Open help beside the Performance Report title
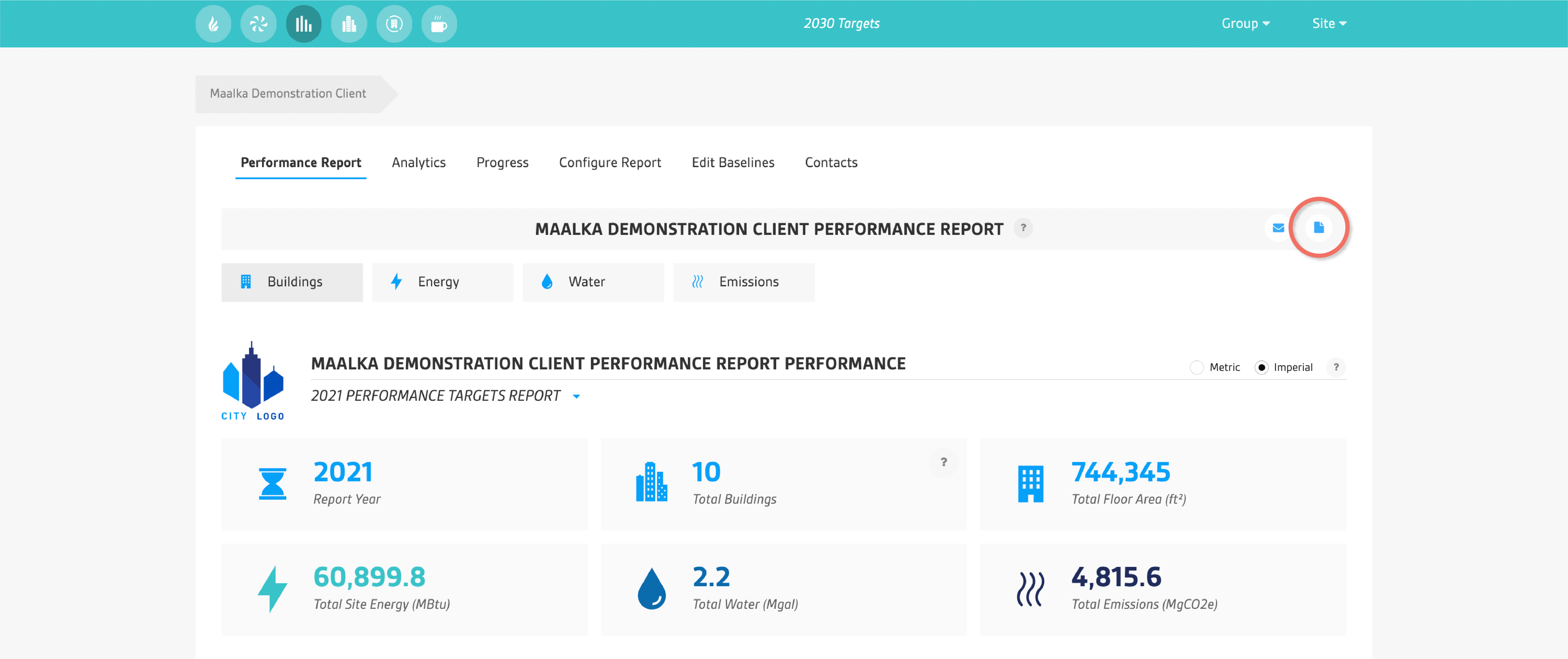Screen dimensions: 1568x659 tap(1023, 228)
